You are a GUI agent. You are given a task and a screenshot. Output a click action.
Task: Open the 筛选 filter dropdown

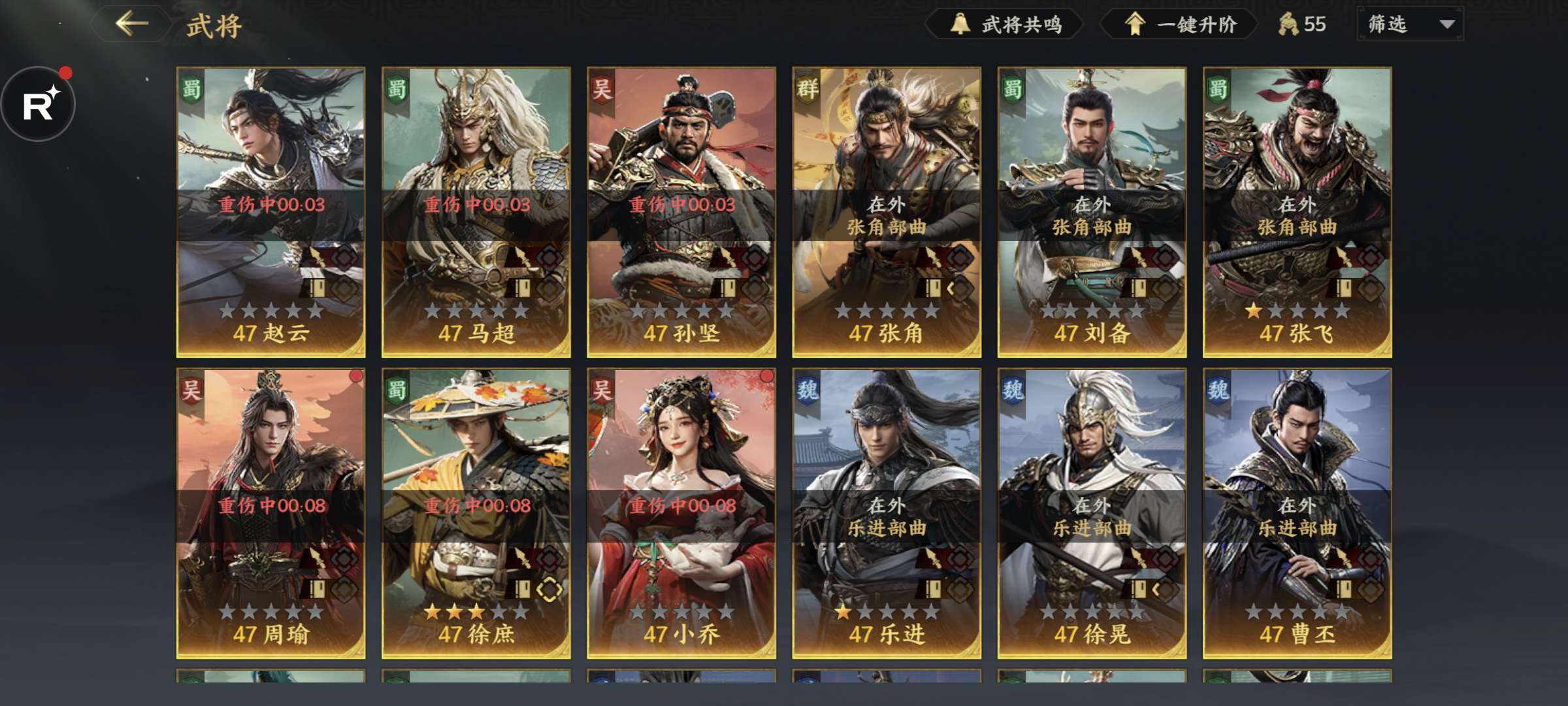coord(1410,24)
